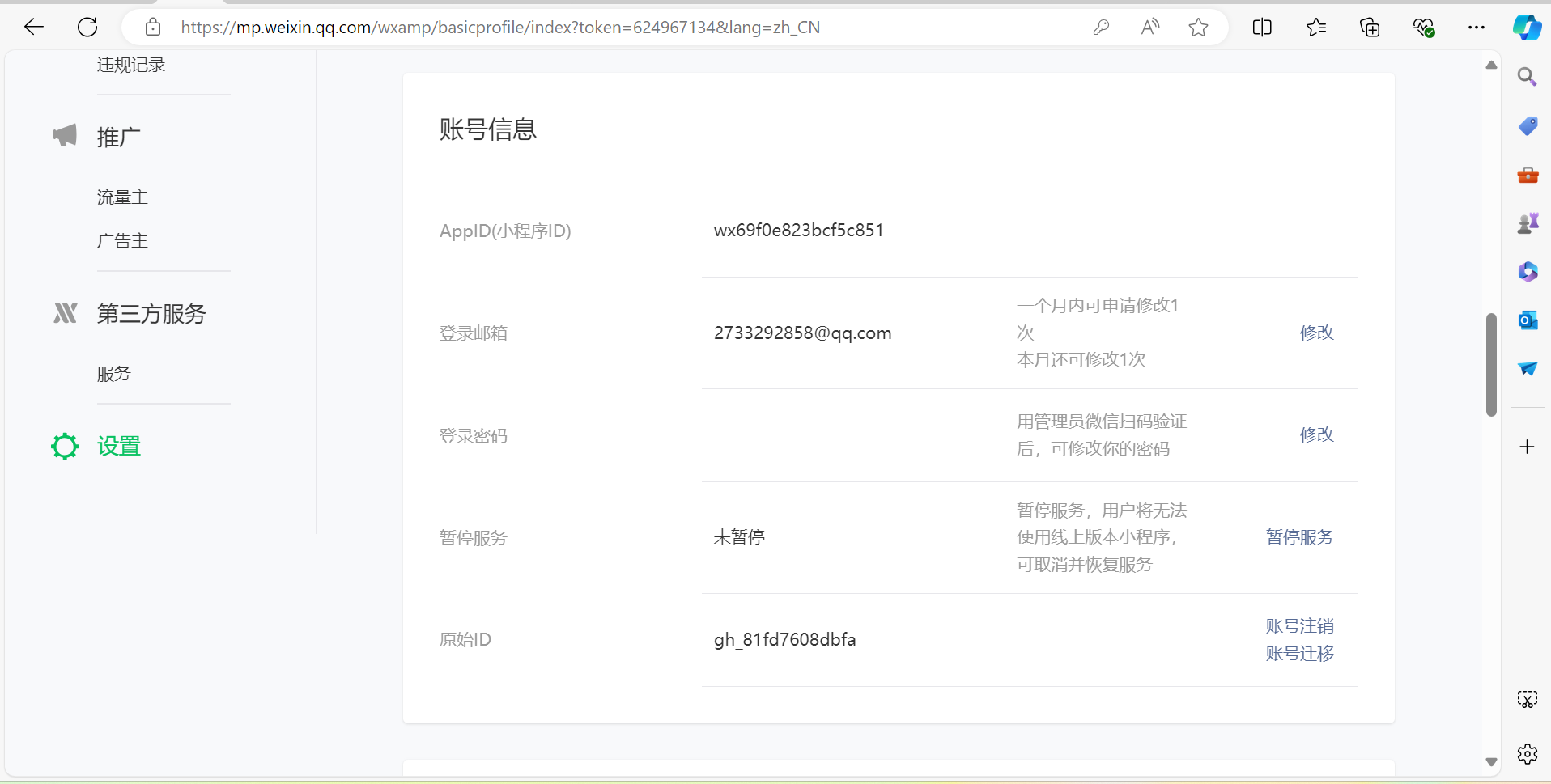
Task: Select the 设置 menu item
Action: (x=119, y=446)
